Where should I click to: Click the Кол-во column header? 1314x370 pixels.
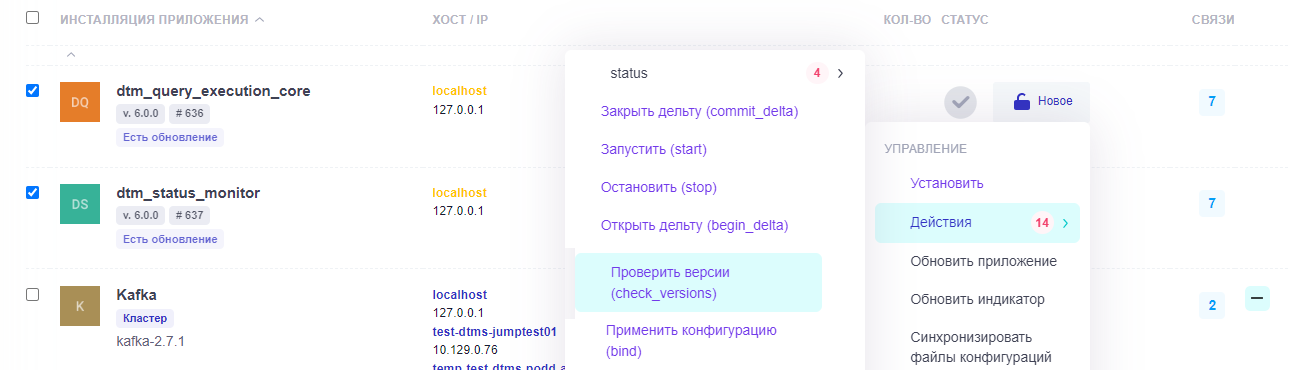tap(908, 19)
